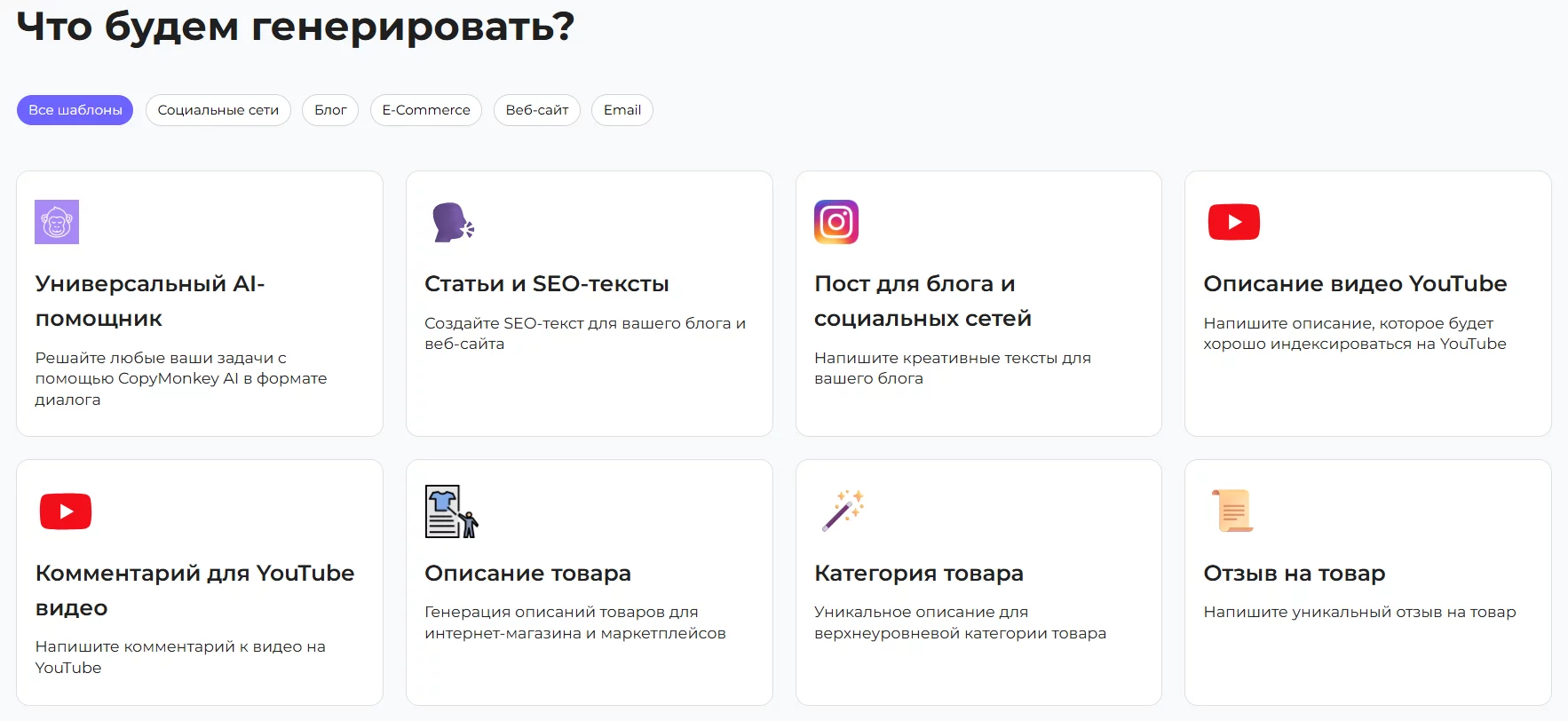
Task: Filter templates by Блог
Action: click(x=330, y=110)
